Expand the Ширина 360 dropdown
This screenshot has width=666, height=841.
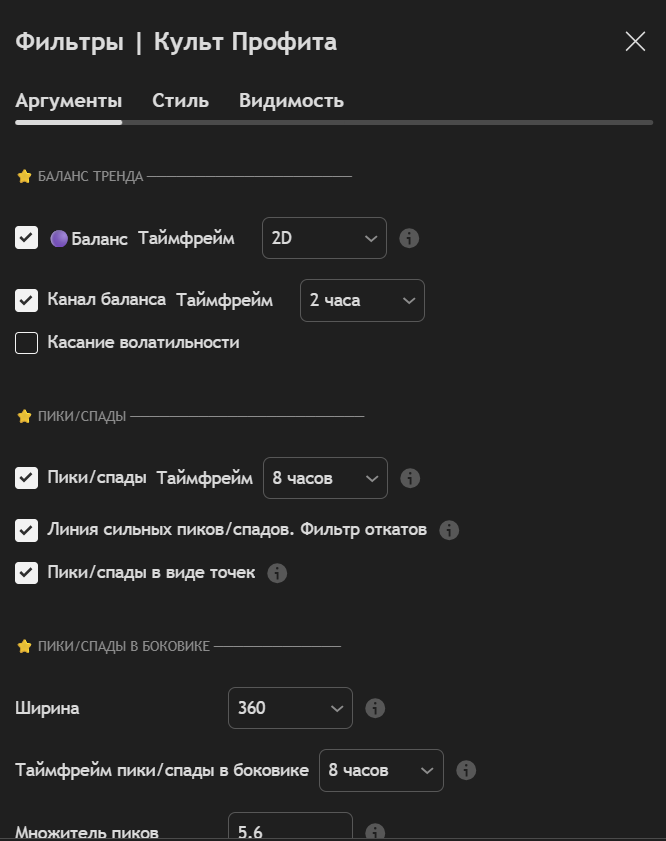point(290,709)
